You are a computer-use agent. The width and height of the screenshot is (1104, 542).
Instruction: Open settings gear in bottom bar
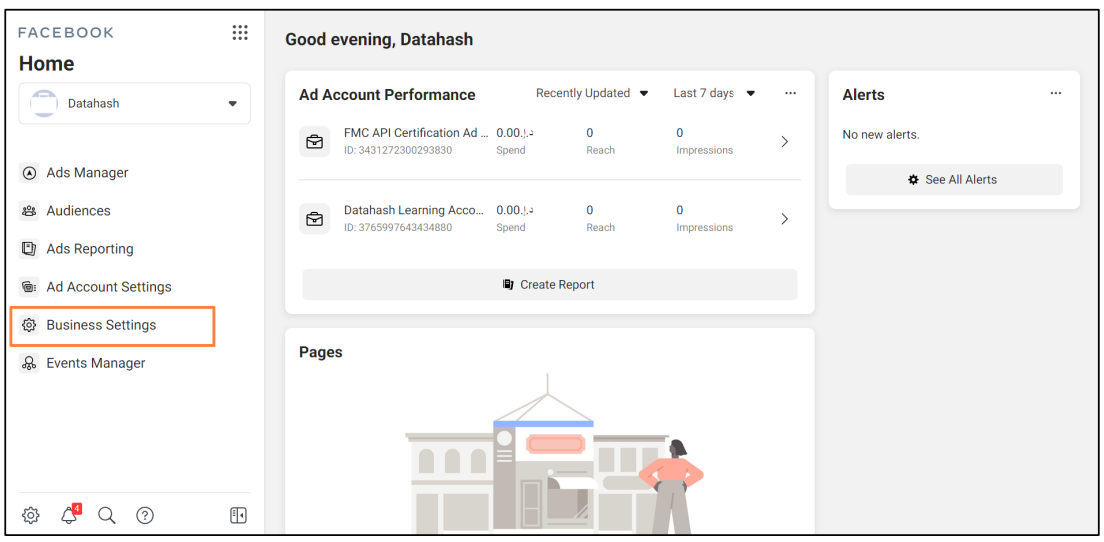pos(31,515)
